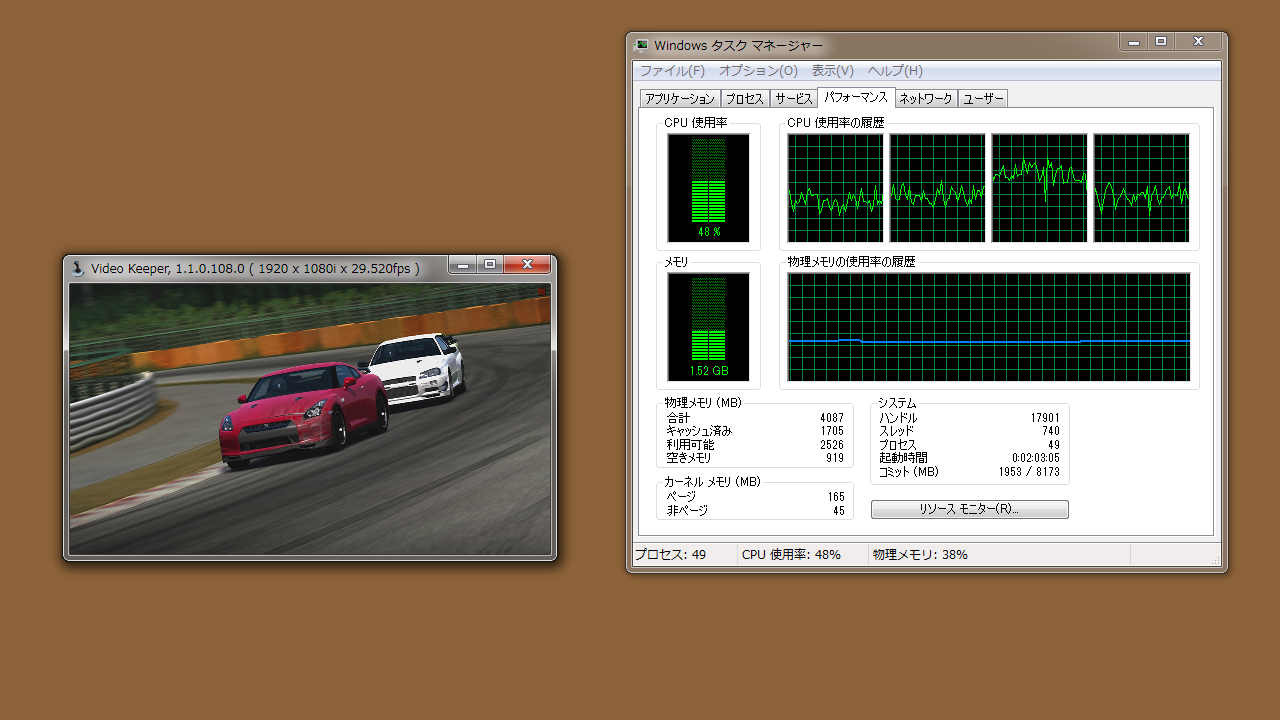Click the racing video preview in Video Keeper
Screen dimensions: 1280x720
pyautogui.click(x=310, y=418)
